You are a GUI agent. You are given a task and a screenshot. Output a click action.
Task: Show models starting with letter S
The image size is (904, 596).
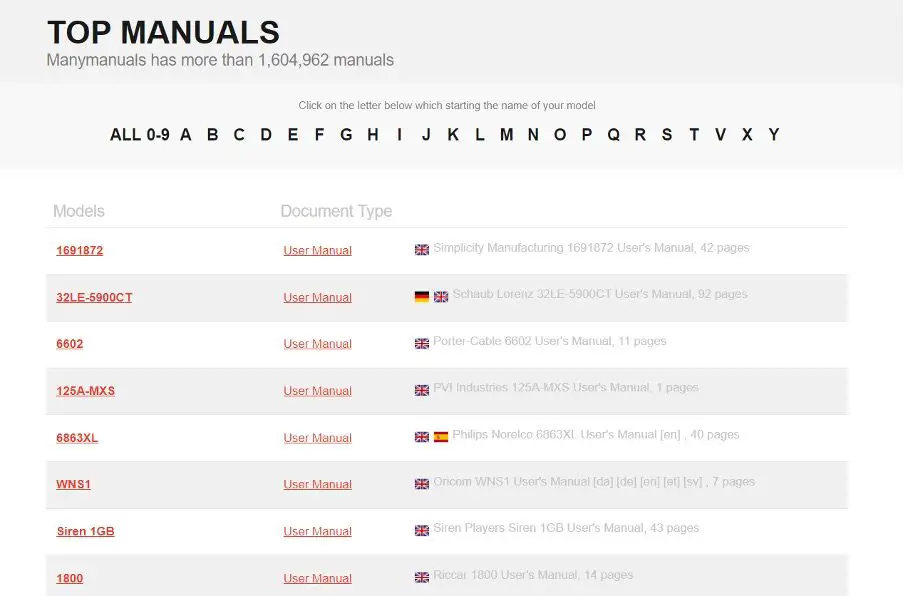point(667,135)
